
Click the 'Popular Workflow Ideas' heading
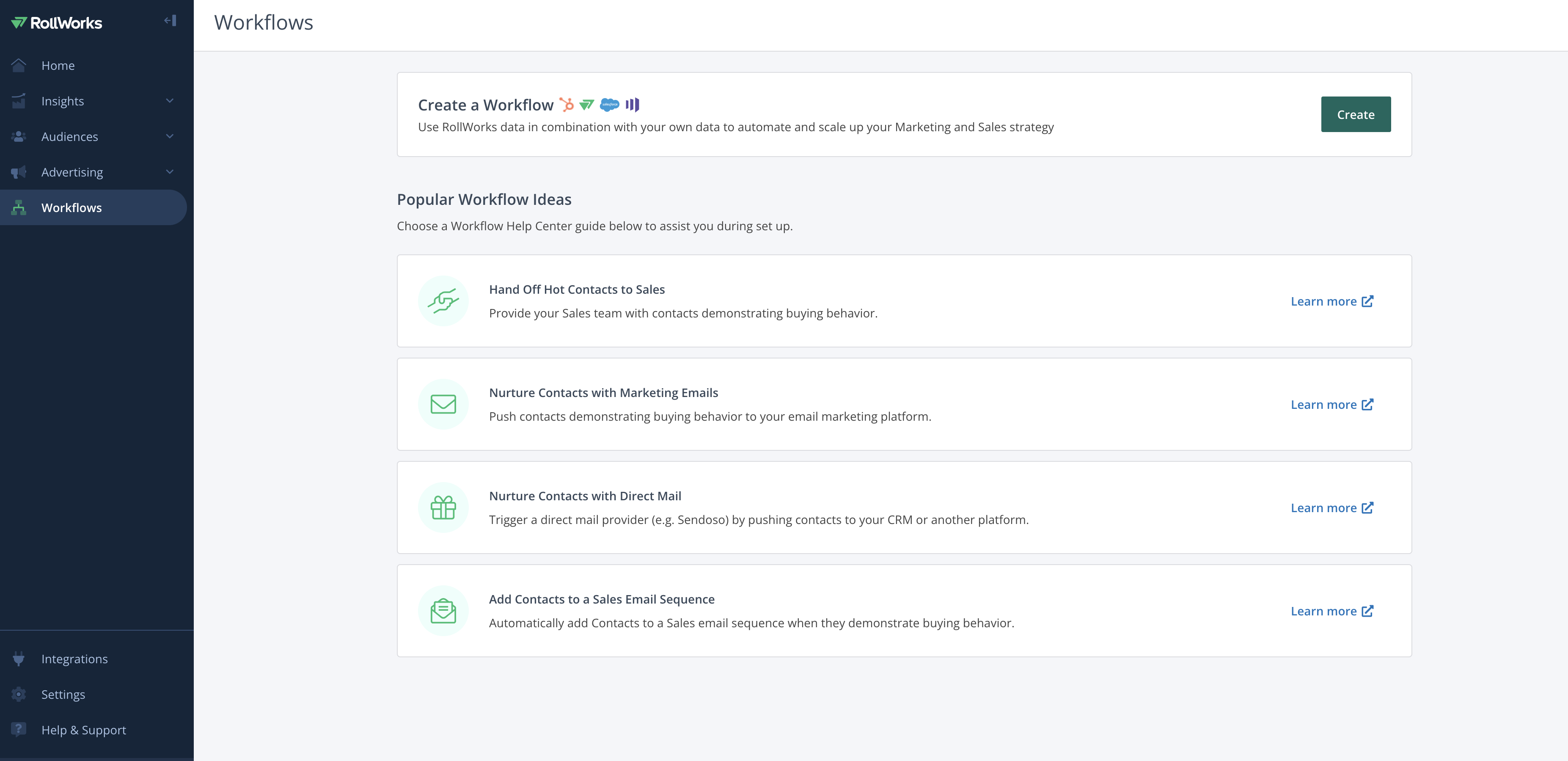pyautogui.click(x=484, y=200)
